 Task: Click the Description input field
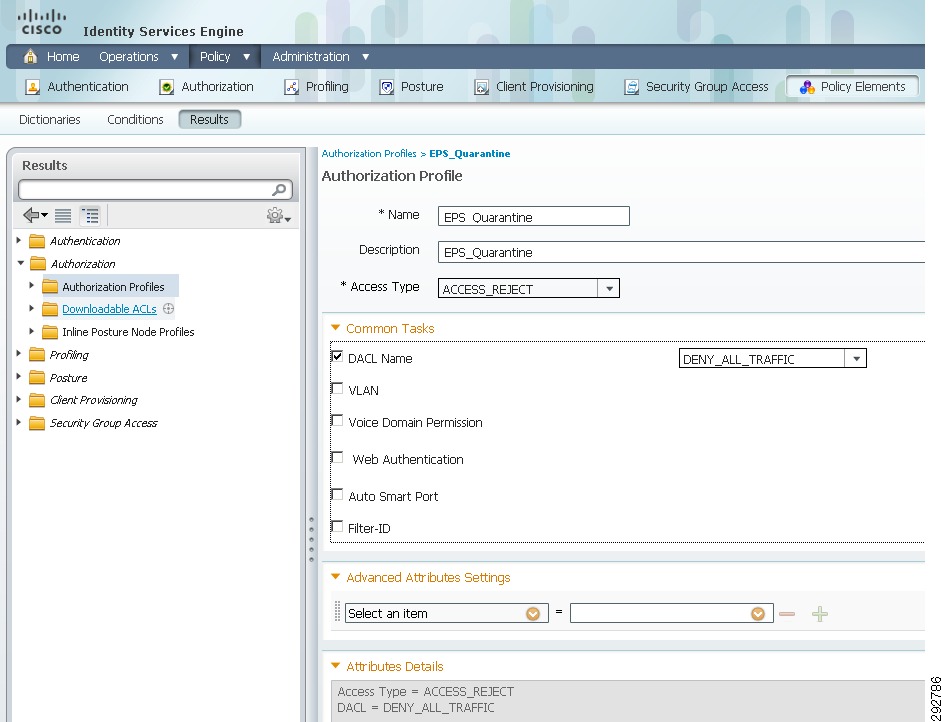[681, 252]
